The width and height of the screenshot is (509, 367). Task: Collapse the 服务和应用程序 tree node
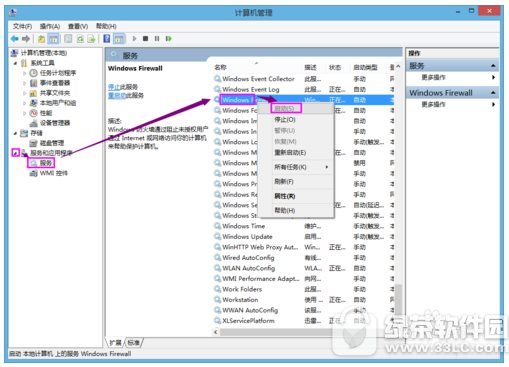click(x=15, y=153)
